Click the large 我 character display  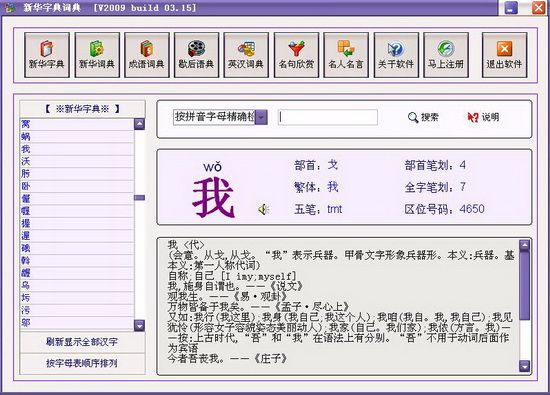tap(214, 198)
